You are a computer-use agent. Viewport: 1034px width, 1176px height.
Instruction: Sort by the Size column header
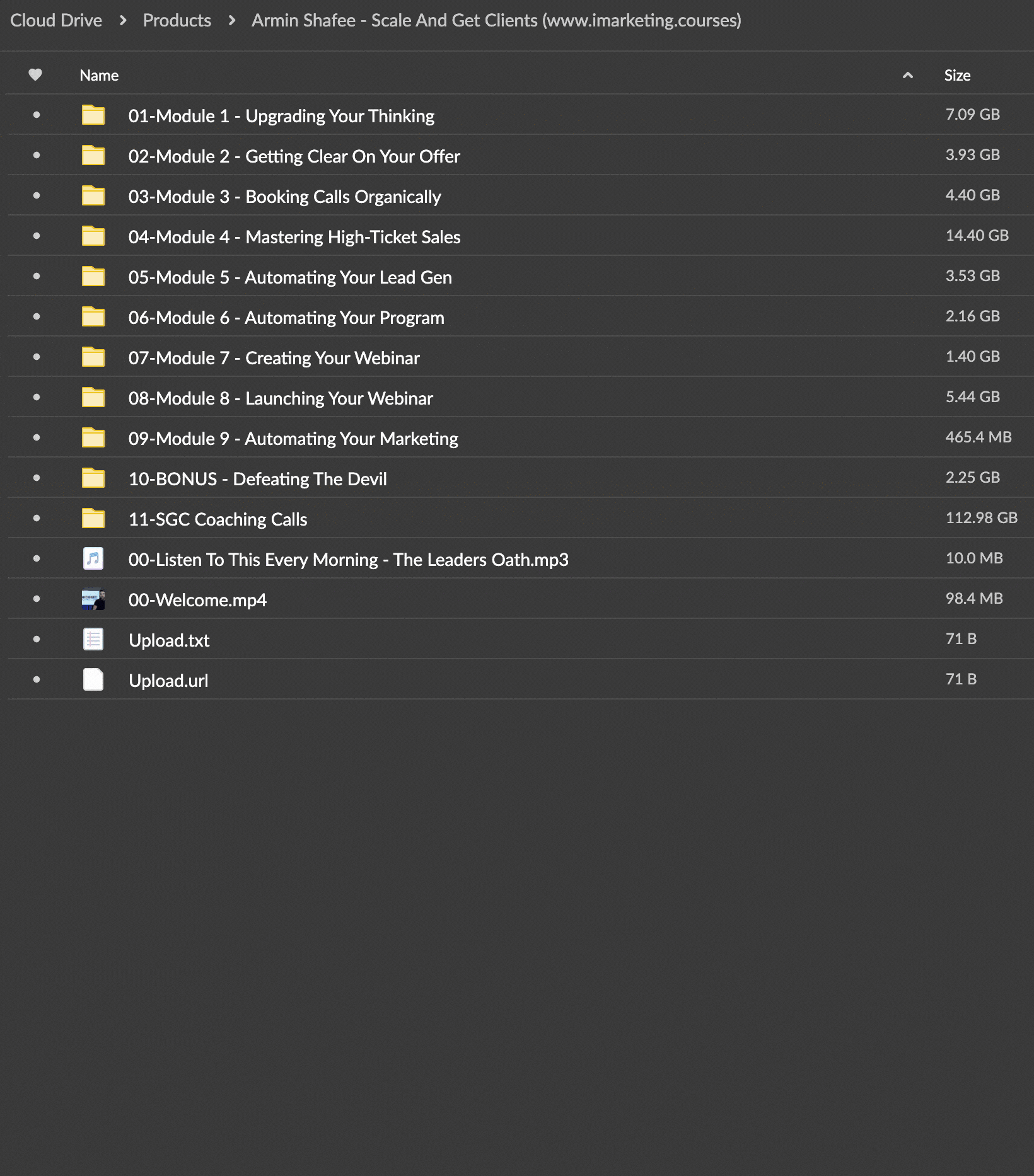(x=957, y=76)
